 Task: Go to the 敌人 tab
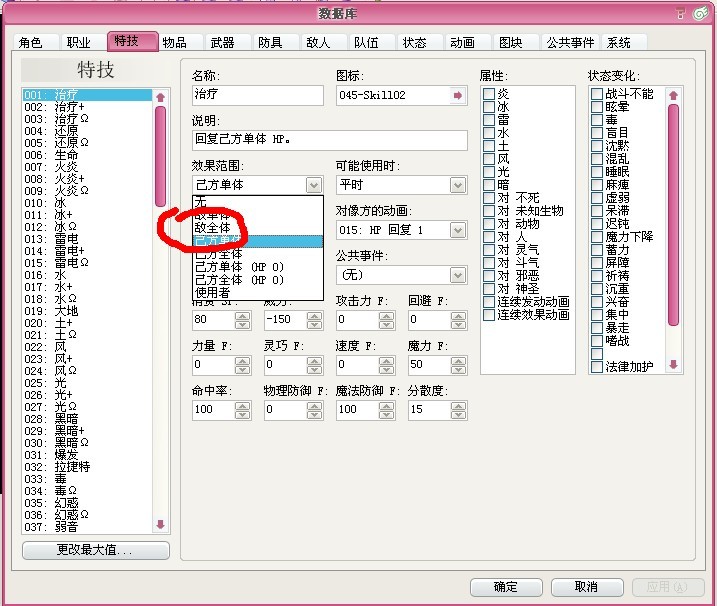324,43
